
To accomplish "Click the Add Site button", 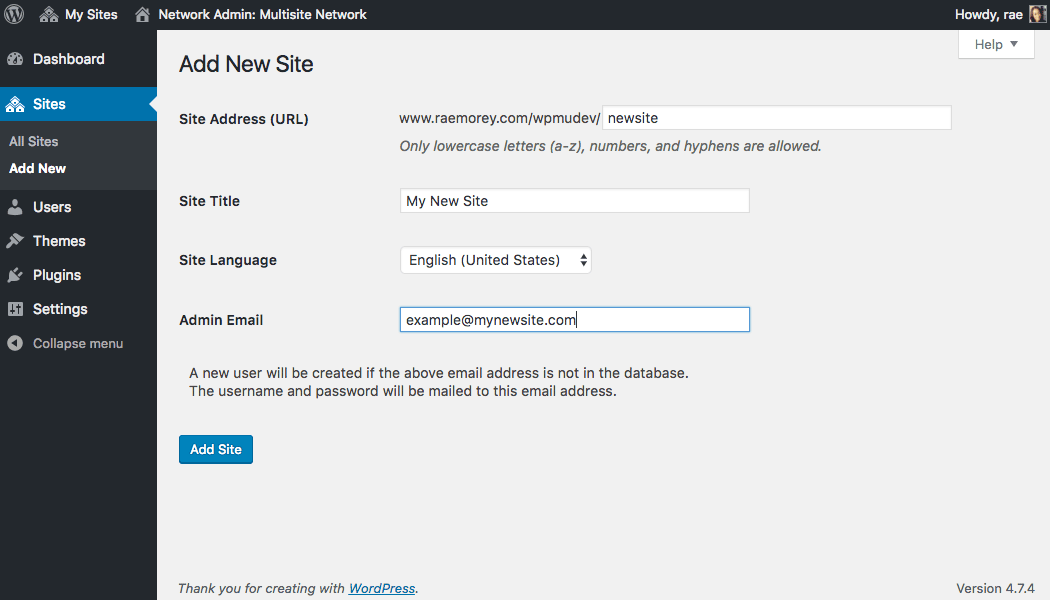I will click(x=216, y=449).
